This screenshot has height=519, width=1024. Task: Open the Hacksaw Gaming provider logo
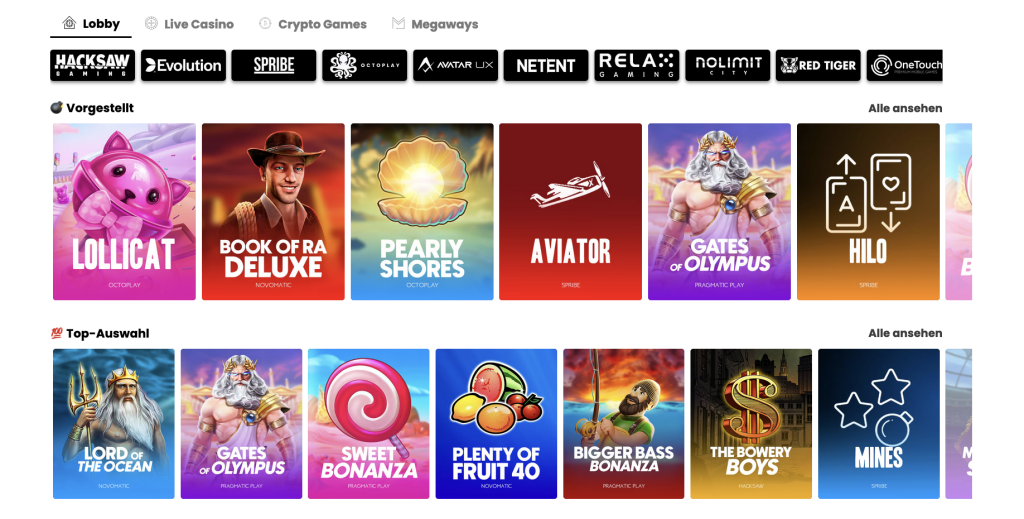pos(93,65)
